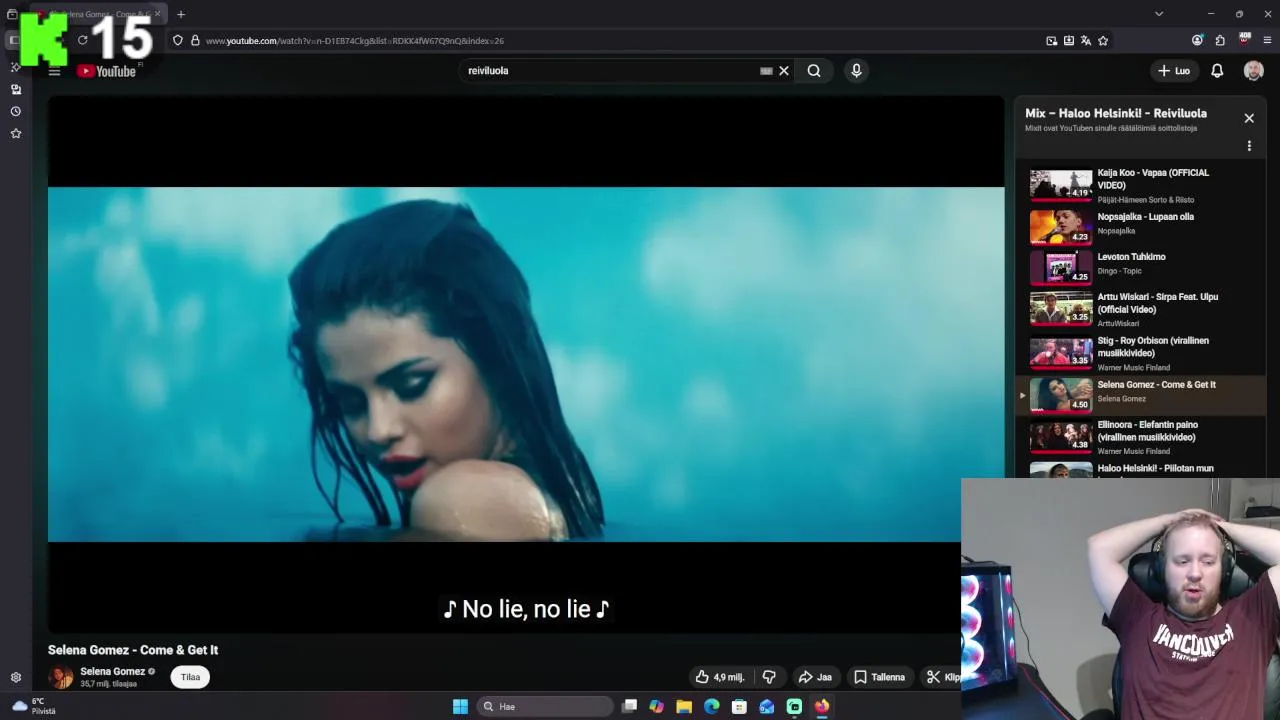Play Levoton Tuhkimo from the playlist

1140,266
